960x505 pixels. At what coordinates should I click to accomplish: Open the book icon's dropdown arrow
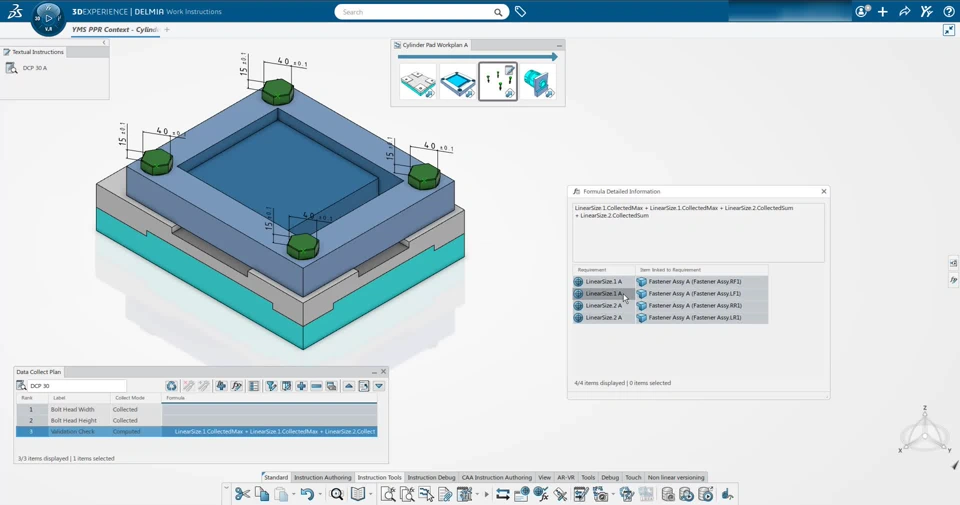[x=370, y=494]
